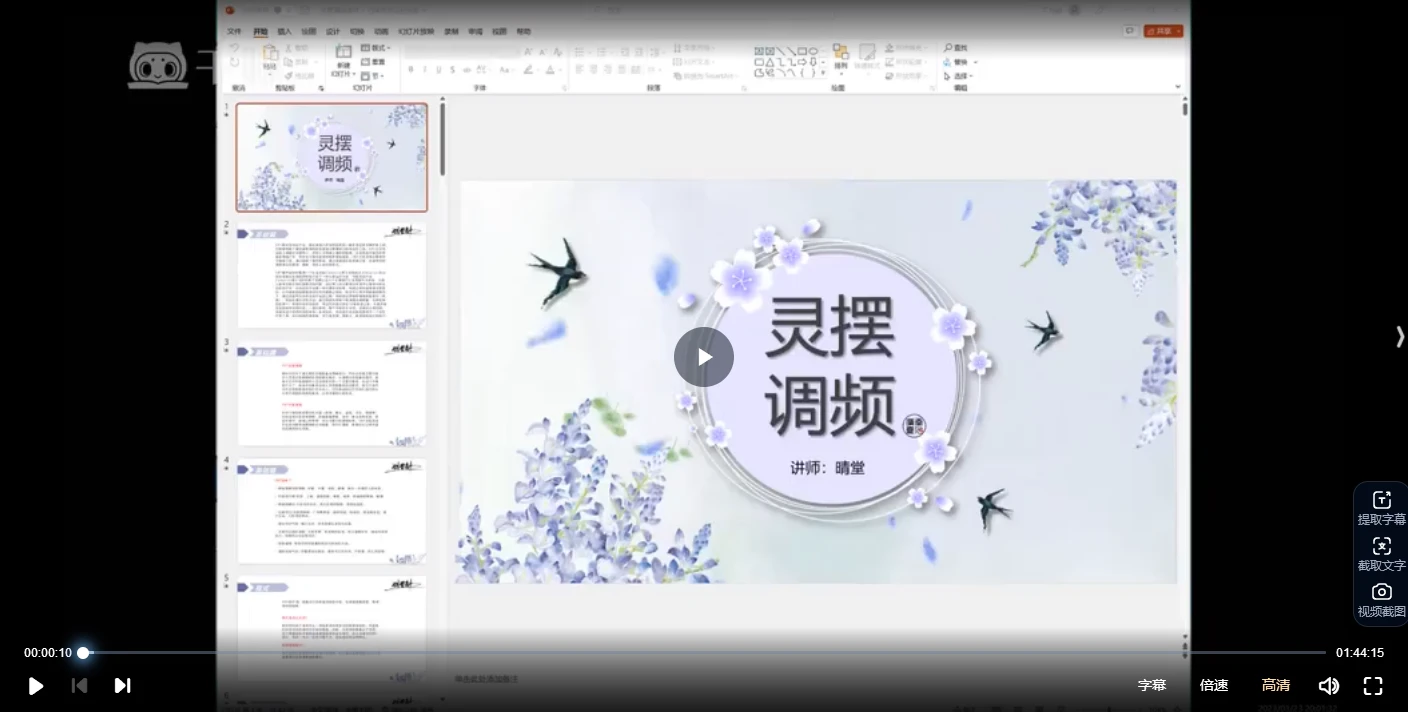The height and width of the screenshot is (712, 1408).
Task: Open the 倍速 playback speed control
Action: click(1213, 686)
